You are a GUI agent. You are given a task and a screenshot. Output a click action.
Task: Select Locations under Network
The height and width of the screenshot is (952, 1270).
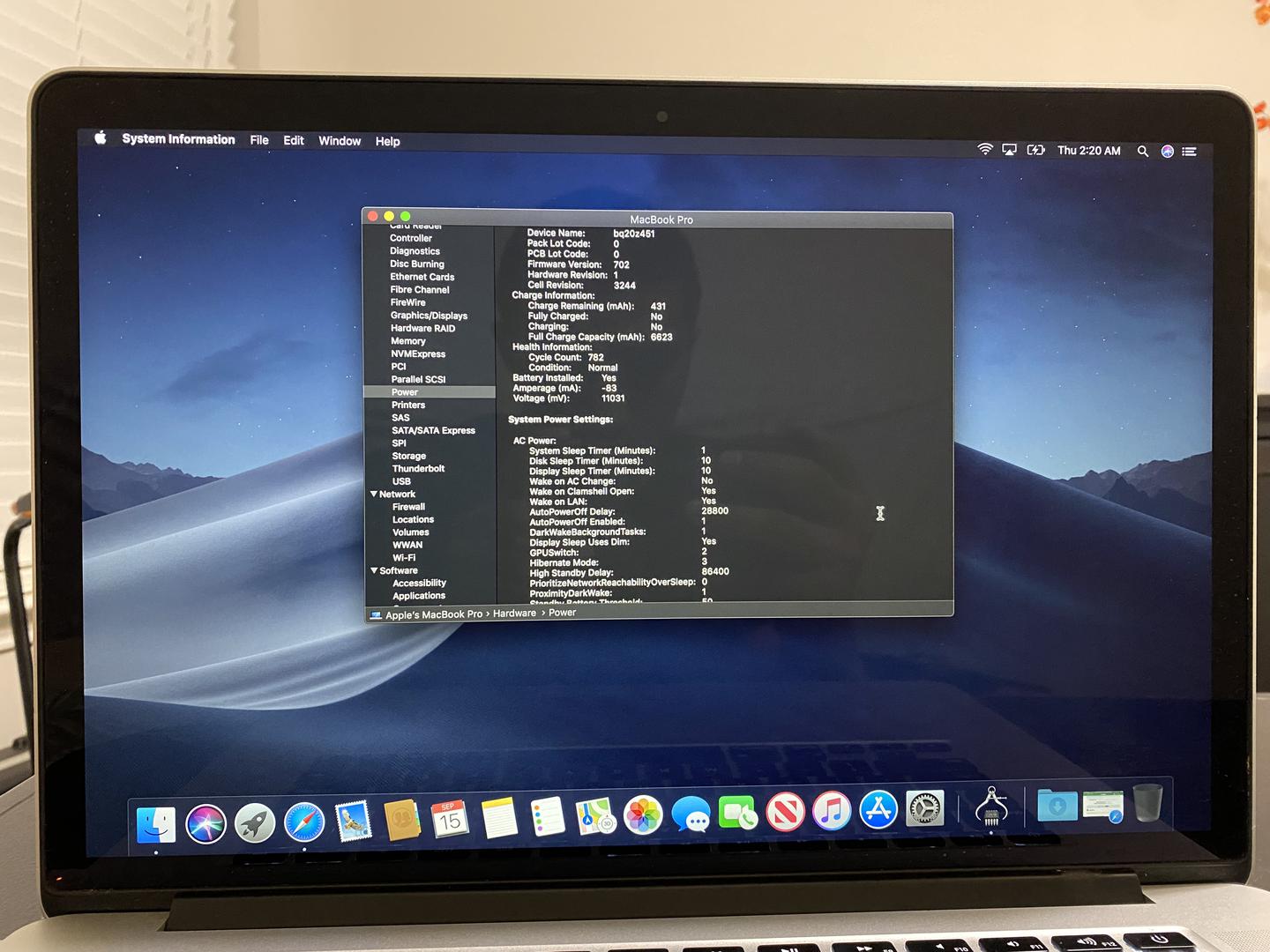click(x=413, y=519)
